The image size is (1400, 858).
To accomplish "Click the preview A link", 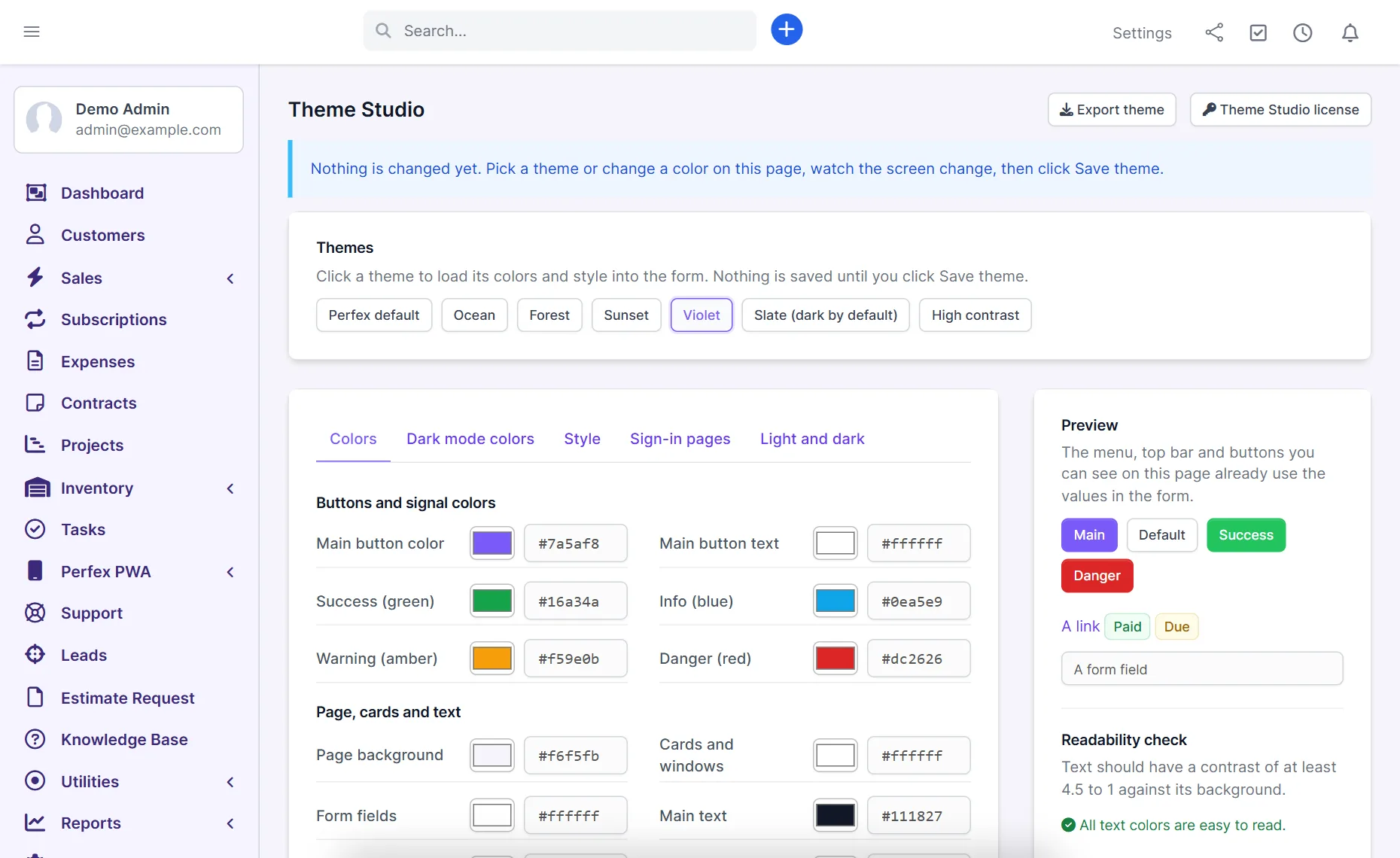I will tap(1080, 626).
